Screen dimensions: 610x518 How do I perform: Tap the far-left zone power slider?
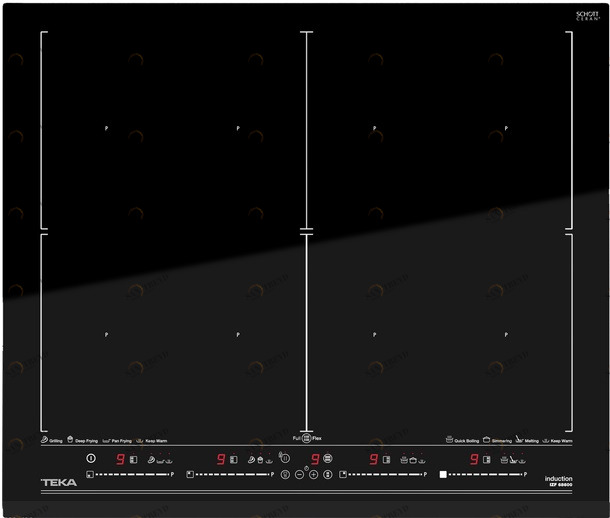click(130, 474)
